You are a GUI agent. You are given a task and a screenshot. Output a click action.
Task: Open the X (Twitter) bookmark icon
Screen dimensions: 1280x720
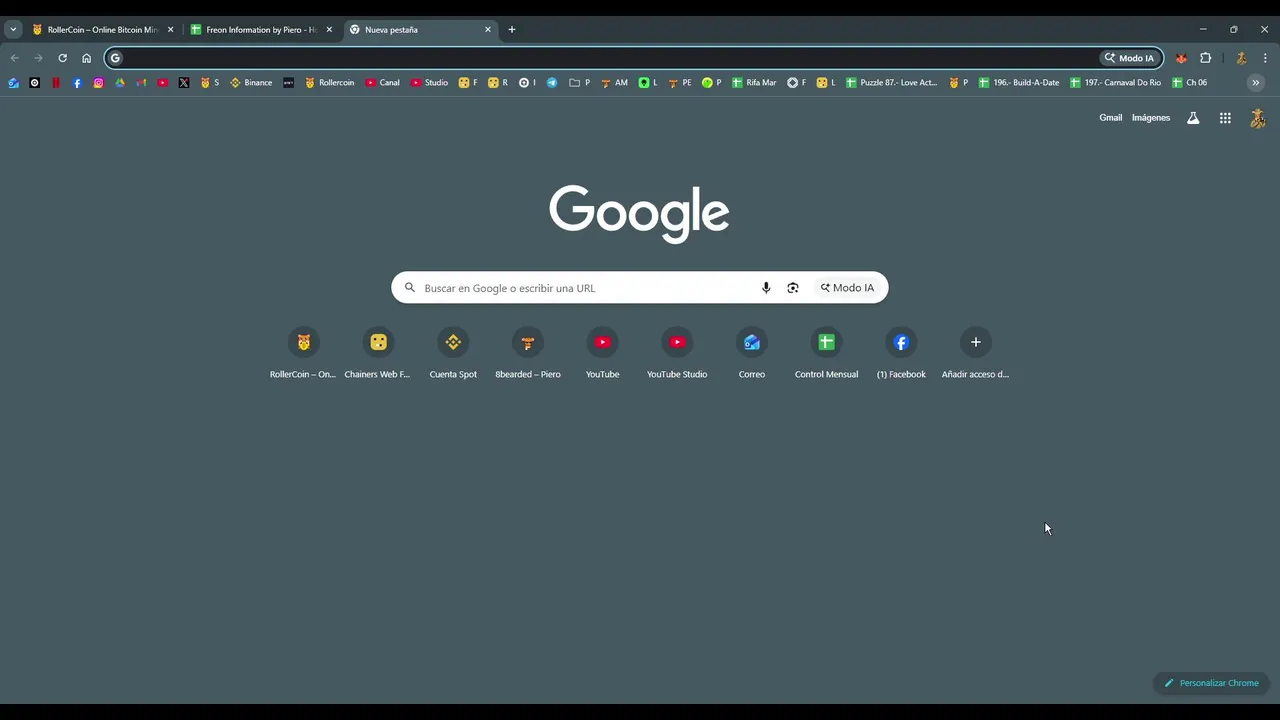pos(184,83)
